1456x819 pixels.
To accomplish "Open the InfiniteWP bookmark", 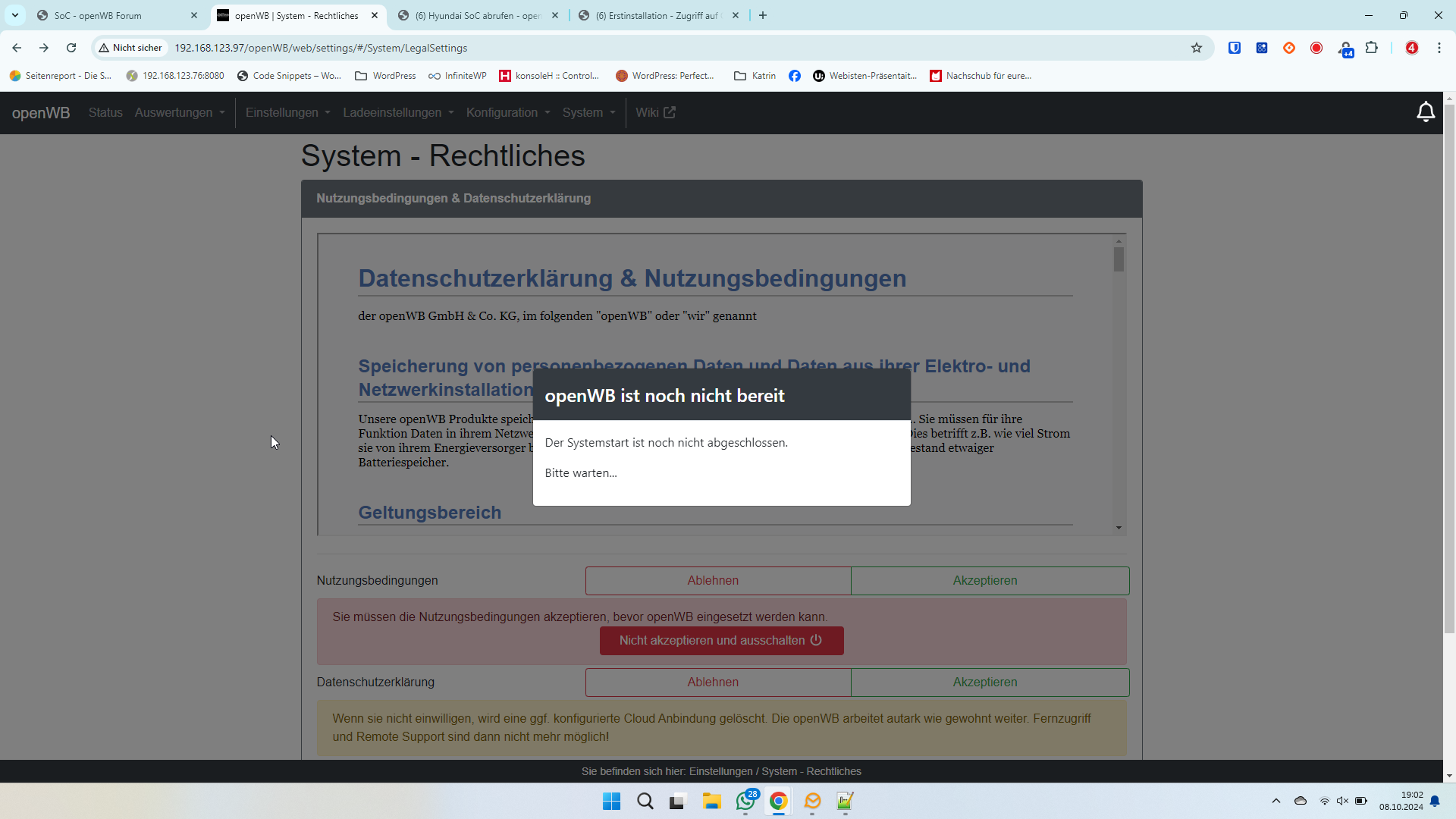I will coord(457,76).
